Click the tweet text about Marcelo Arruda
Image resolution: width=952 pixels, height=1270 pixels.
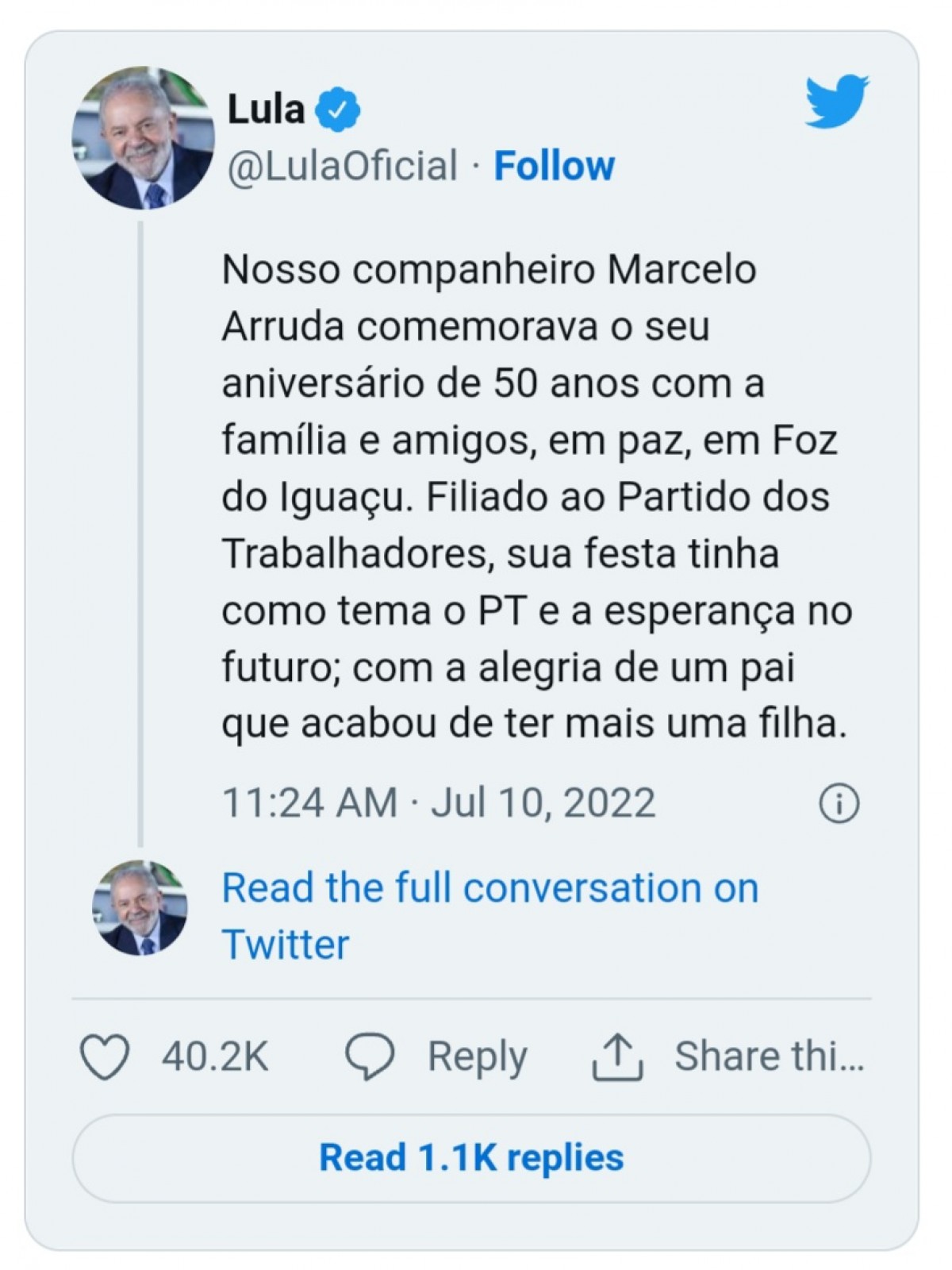coord(536,497)
